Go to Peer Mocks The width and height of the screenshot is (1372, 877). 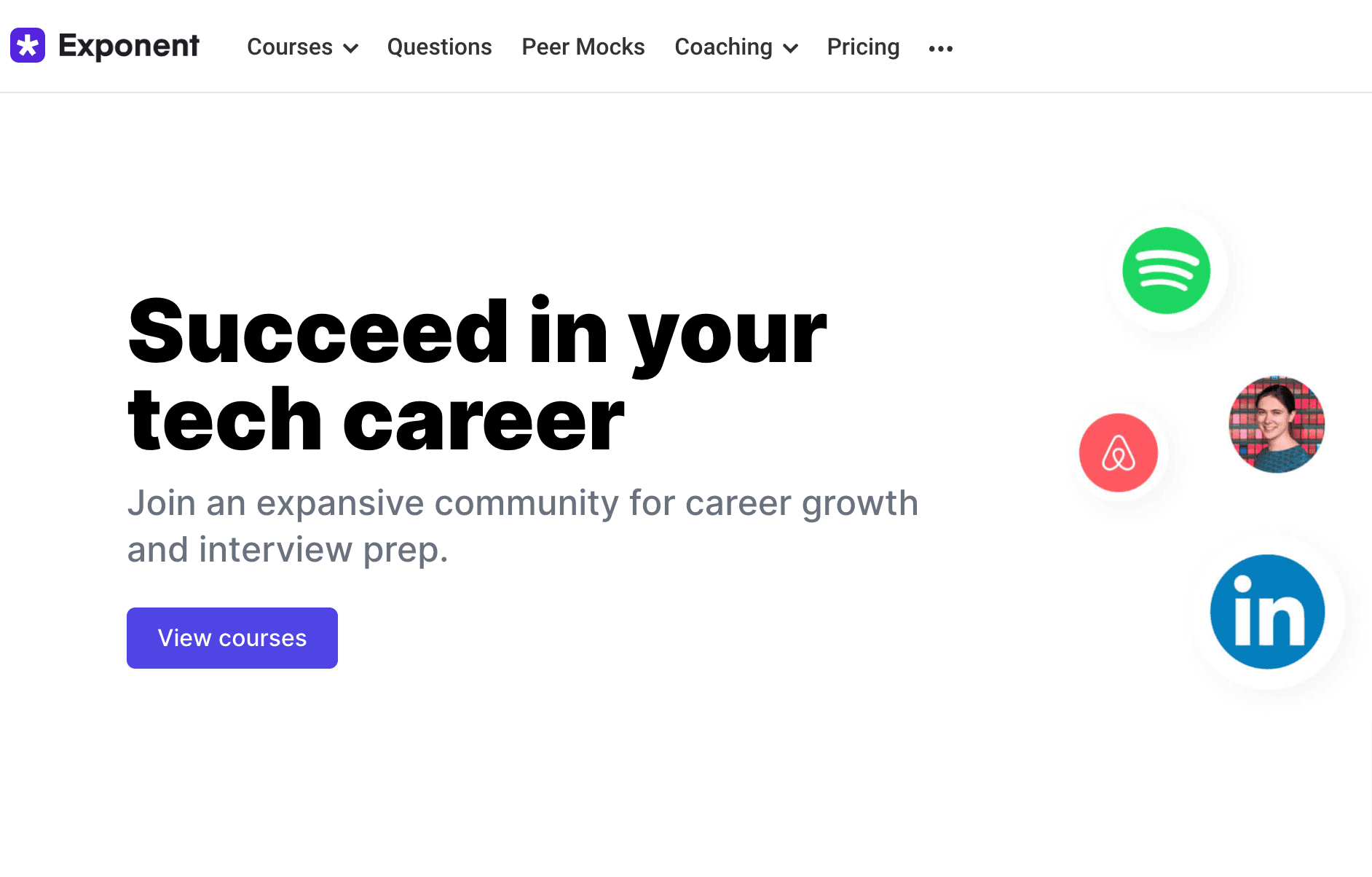pos(583,47)
